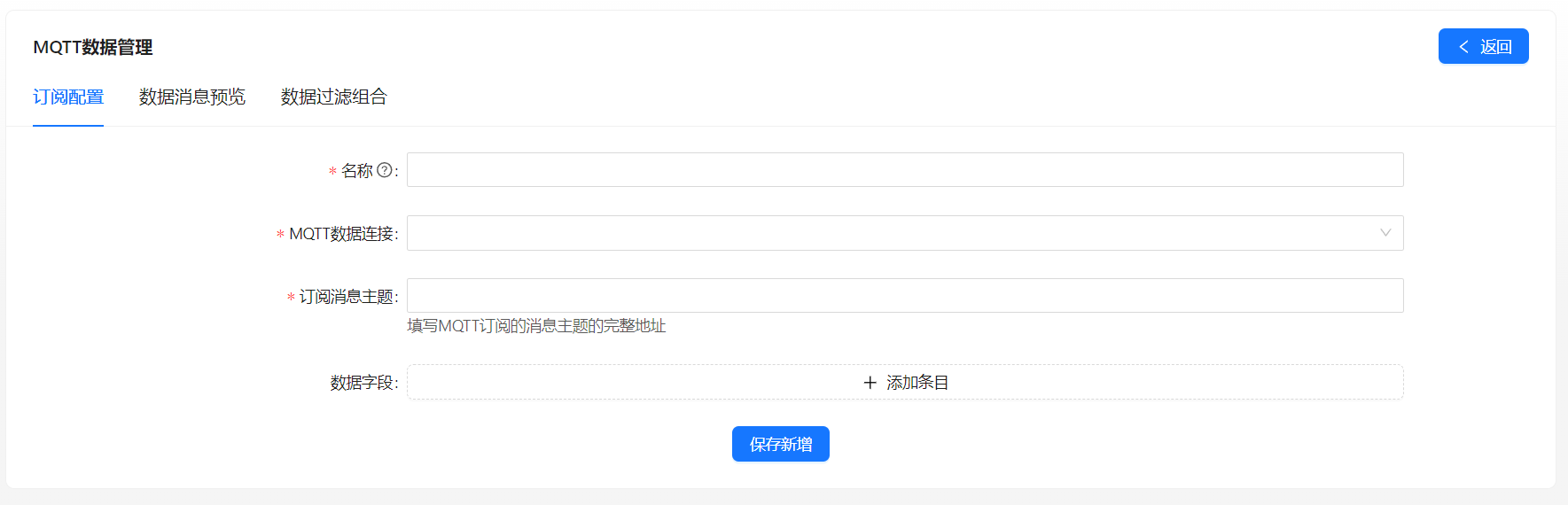Focus the 订阅消息主题 input field

[x=905, y=296]
